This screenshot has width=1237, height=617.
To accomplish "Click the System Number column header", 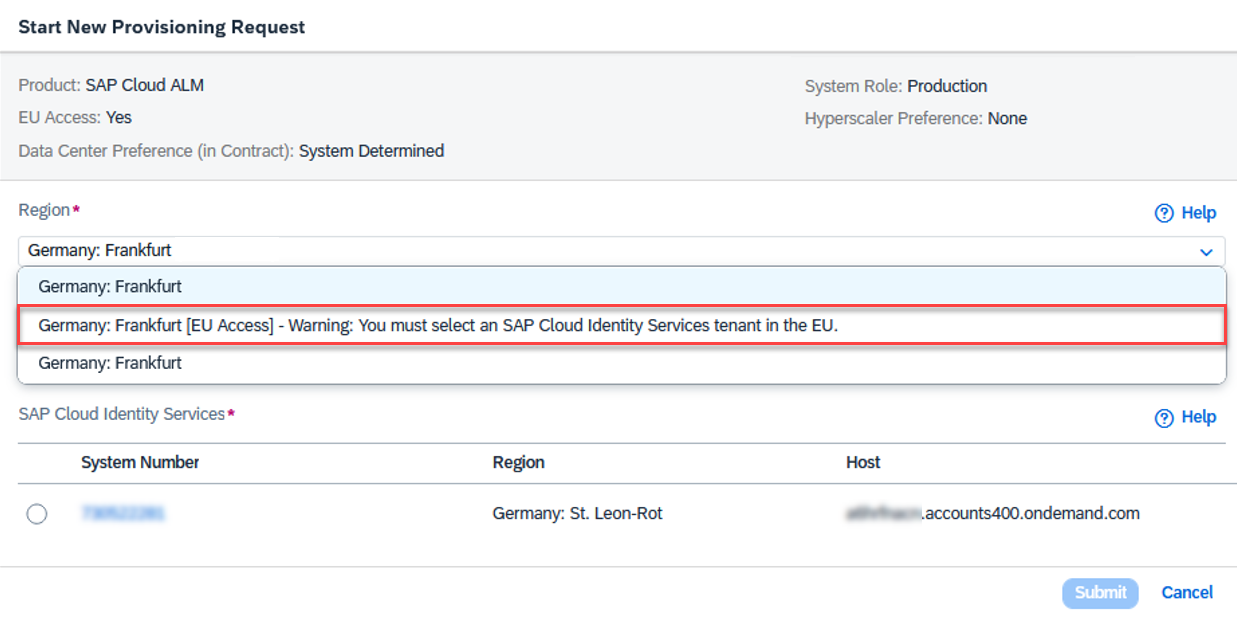I will 140,462.
